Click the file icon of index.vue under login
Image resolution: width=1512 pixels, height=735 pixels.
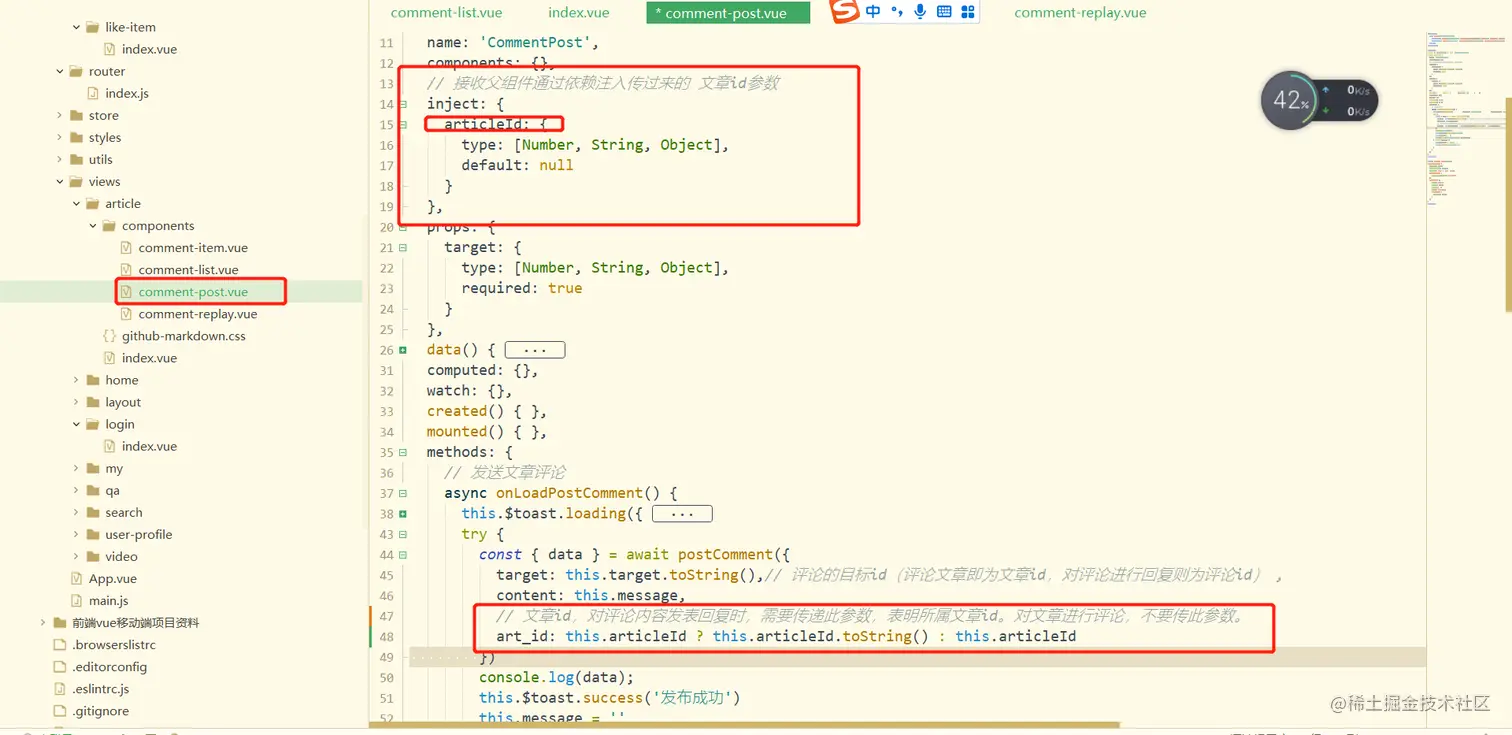110,446
